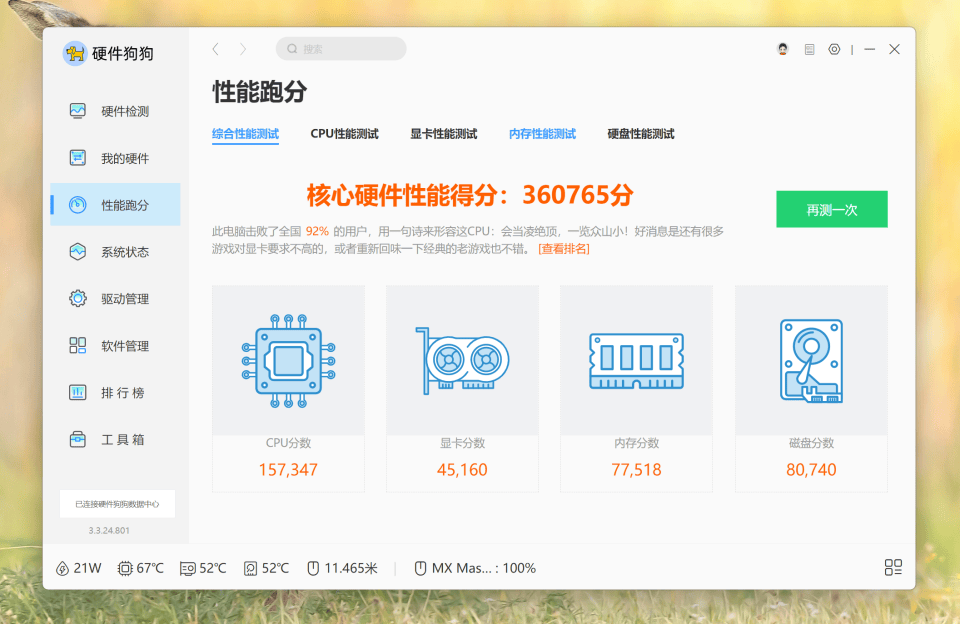The image size is (960, 624).
Task: Open the 显卡性能测试 tab
Action: (444, 133)
